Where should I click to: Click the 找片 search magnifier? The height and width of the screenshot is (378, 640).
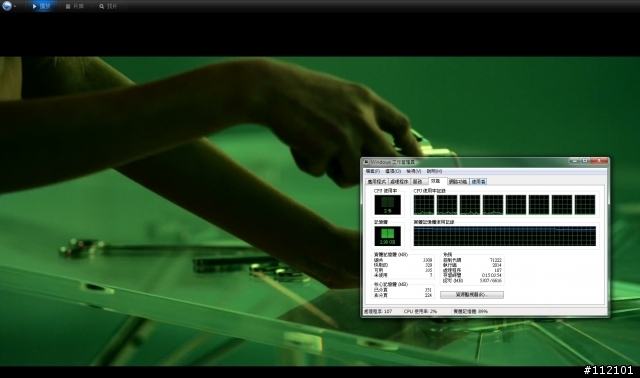pos(102,7)
